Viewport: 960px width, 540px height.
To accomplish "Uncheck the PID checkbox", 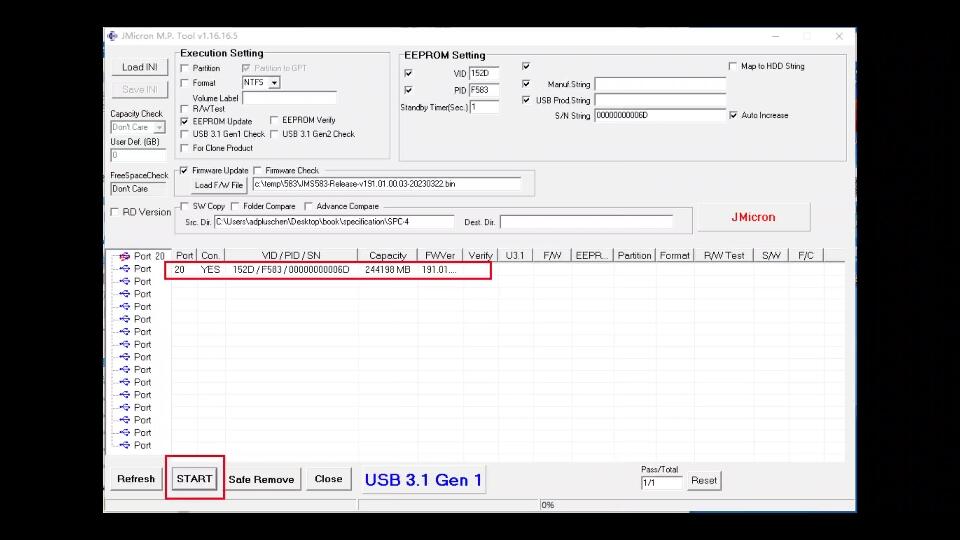I will 408,90.
